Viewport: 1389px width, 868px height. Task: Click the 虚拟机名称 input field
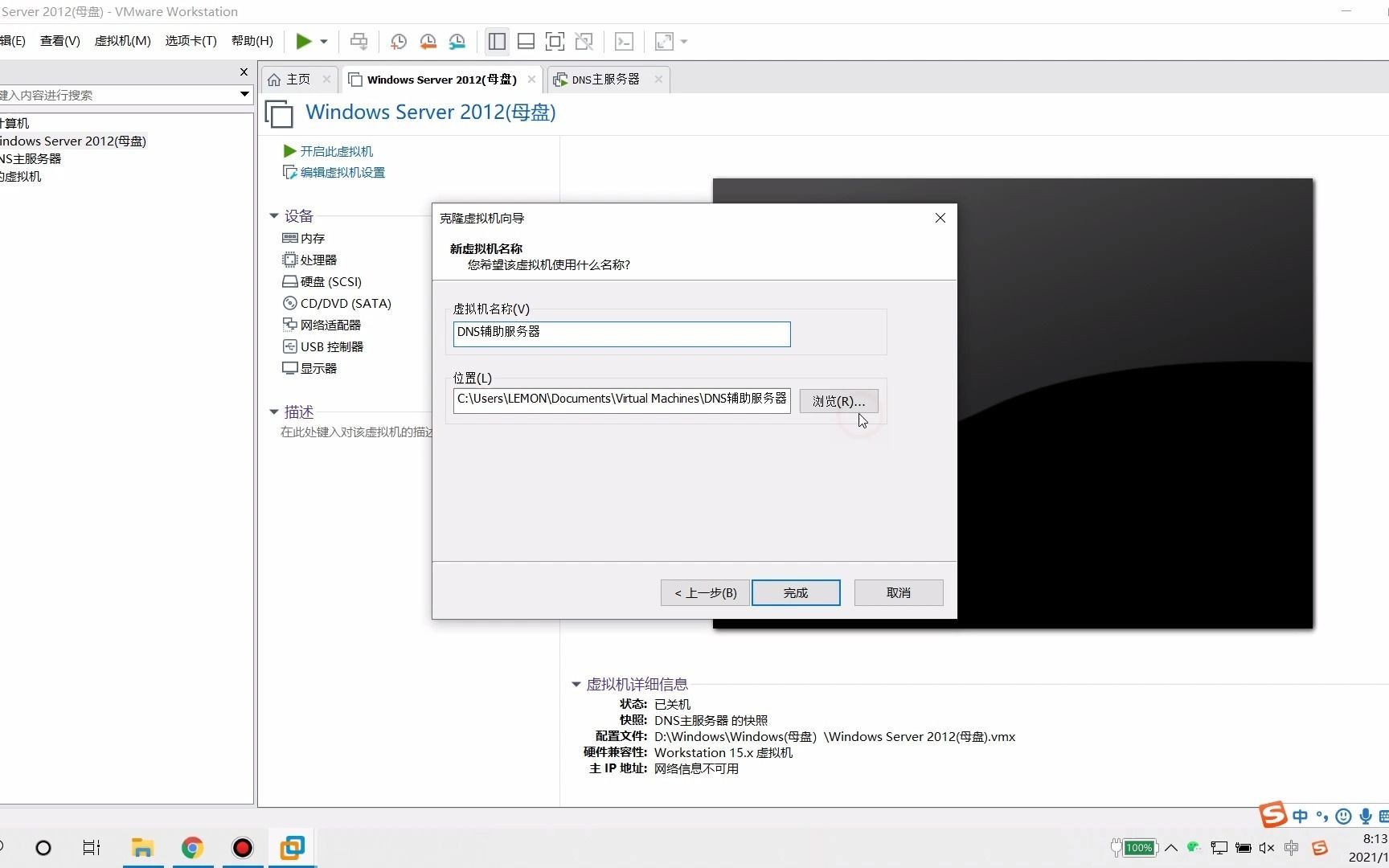tap(621, 334)
